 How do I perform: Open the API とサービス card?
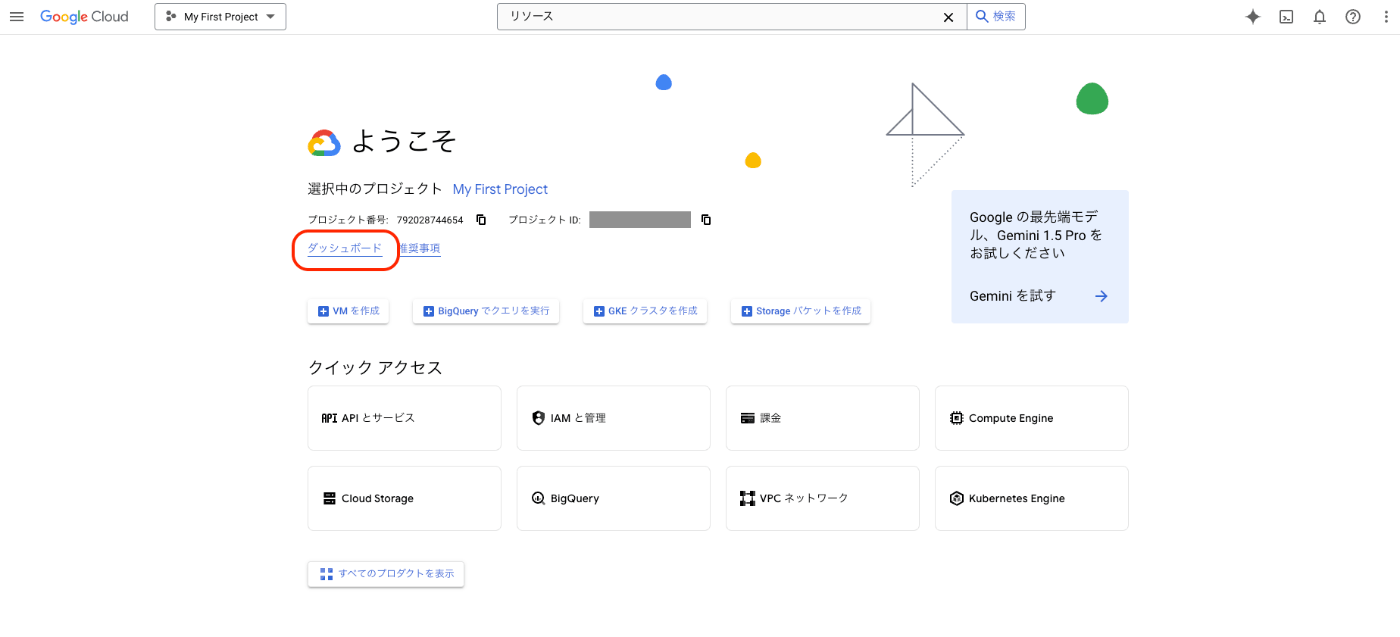[x=404, y=418]
